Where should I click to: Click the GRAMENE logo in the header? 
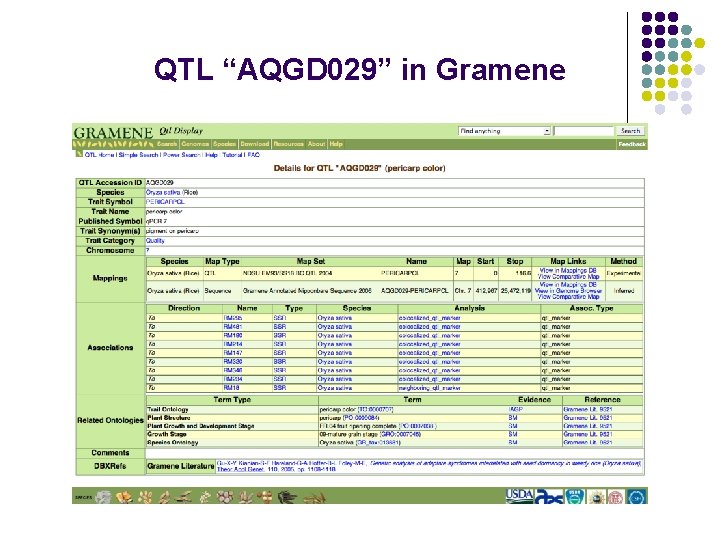click(x=113, y=133)
